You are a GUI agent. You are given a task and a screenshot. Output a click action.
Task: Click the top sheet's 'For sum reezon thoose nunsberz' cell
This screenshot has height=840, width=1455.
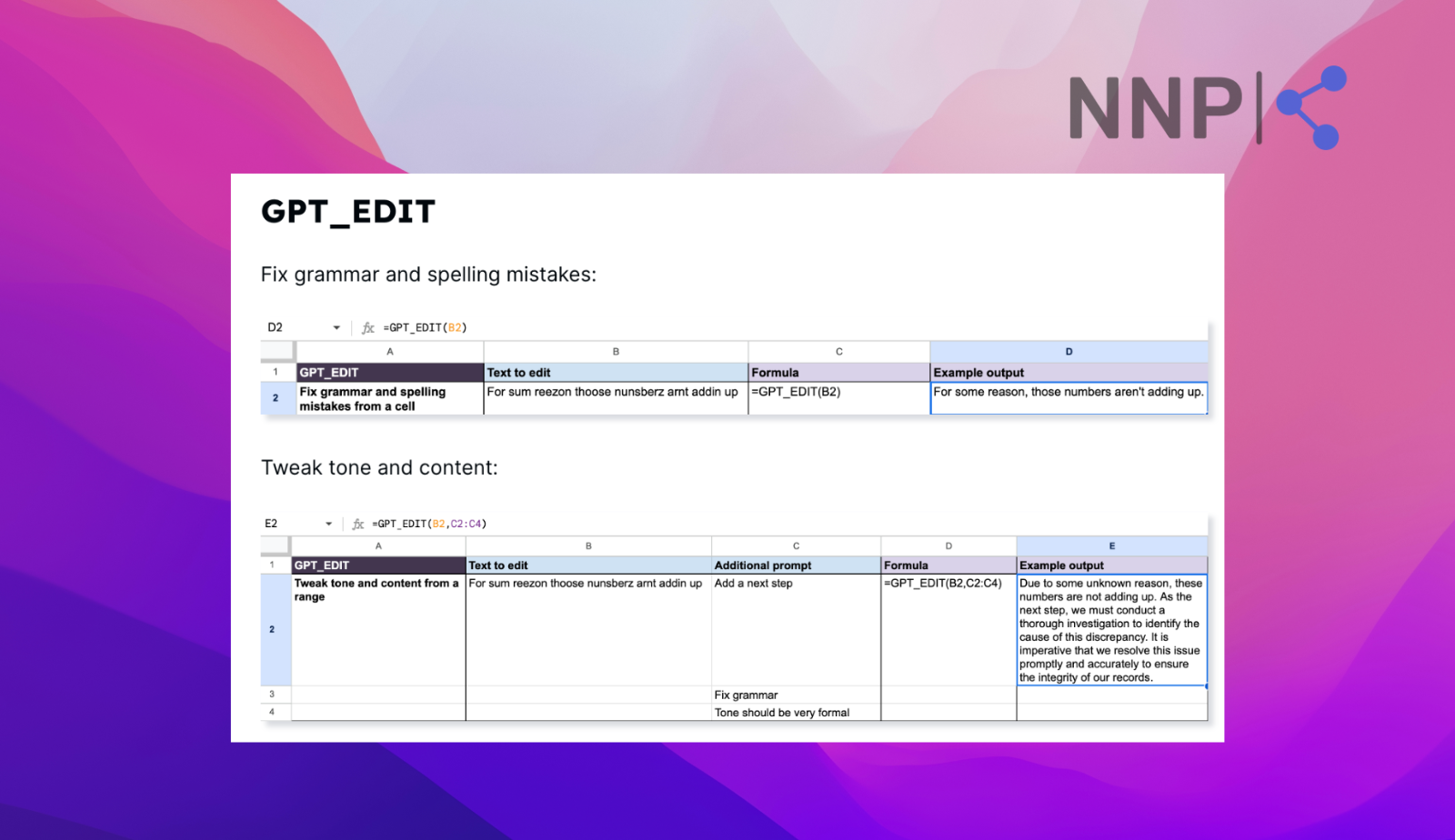(x=616, y=398)
